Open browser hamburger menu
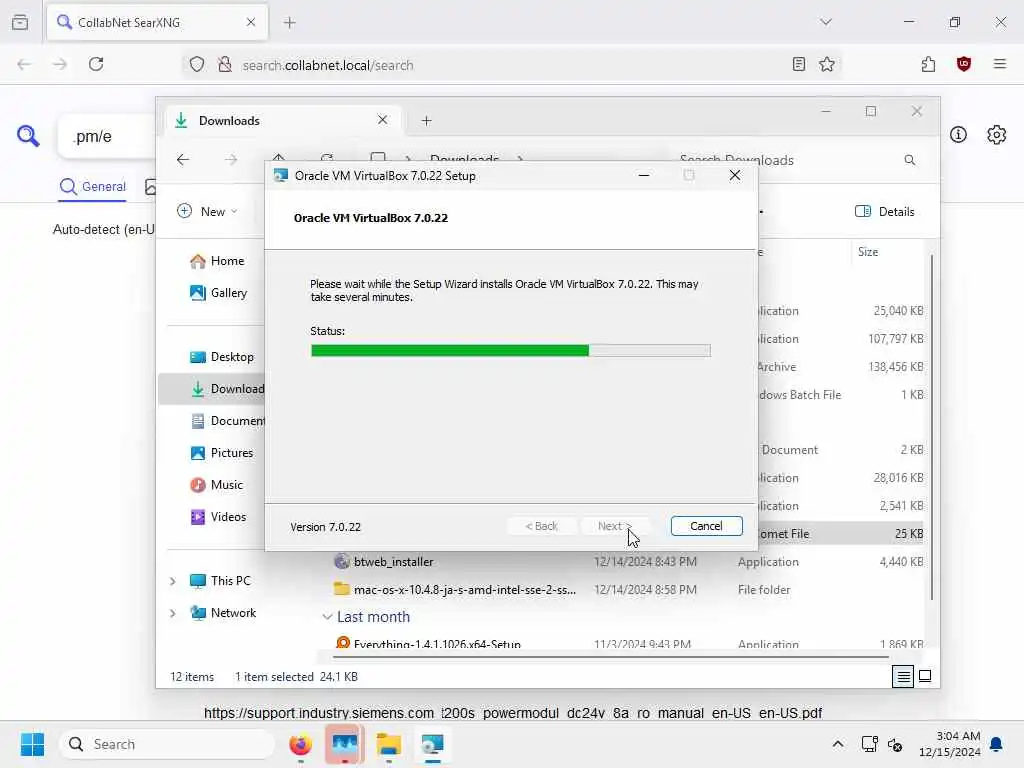 point(999,64)
